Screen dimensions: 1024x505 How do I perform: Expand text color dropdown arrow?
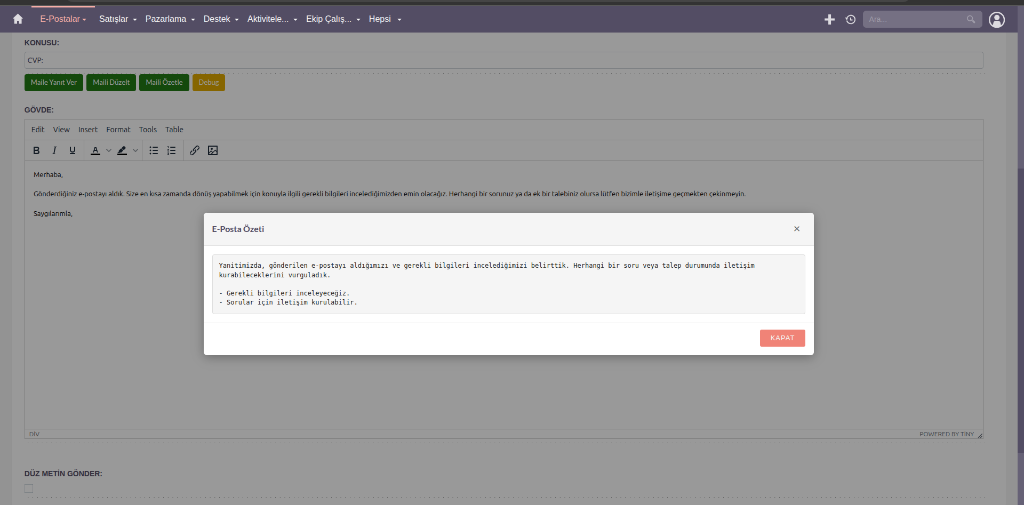(x=108, y=150)
